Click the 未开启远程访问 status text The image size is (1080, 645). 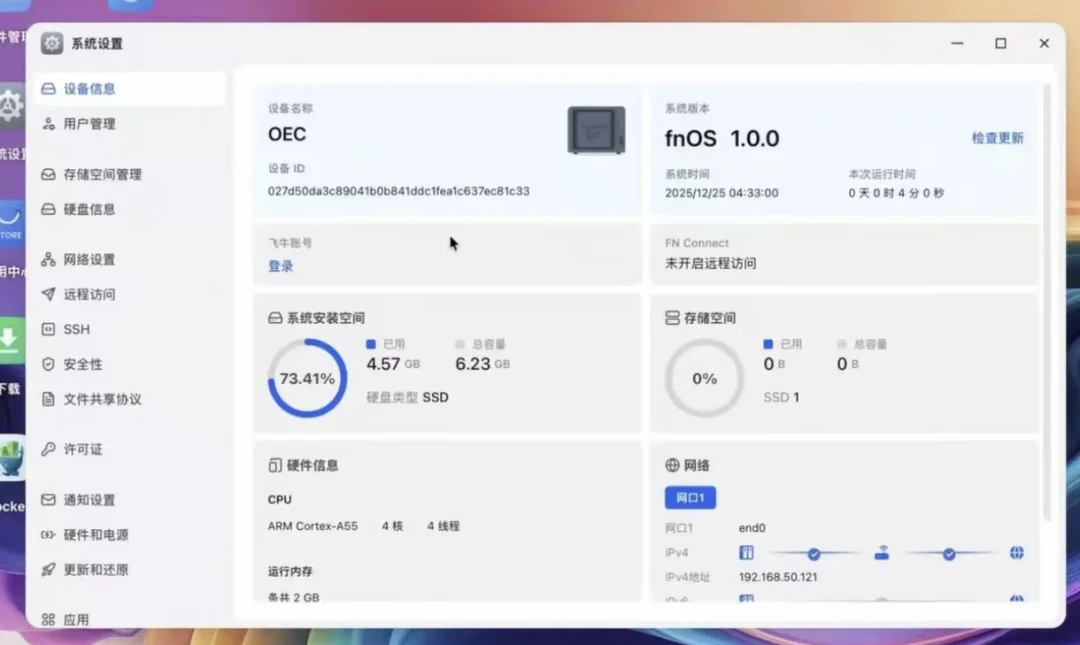click(710, 263)
